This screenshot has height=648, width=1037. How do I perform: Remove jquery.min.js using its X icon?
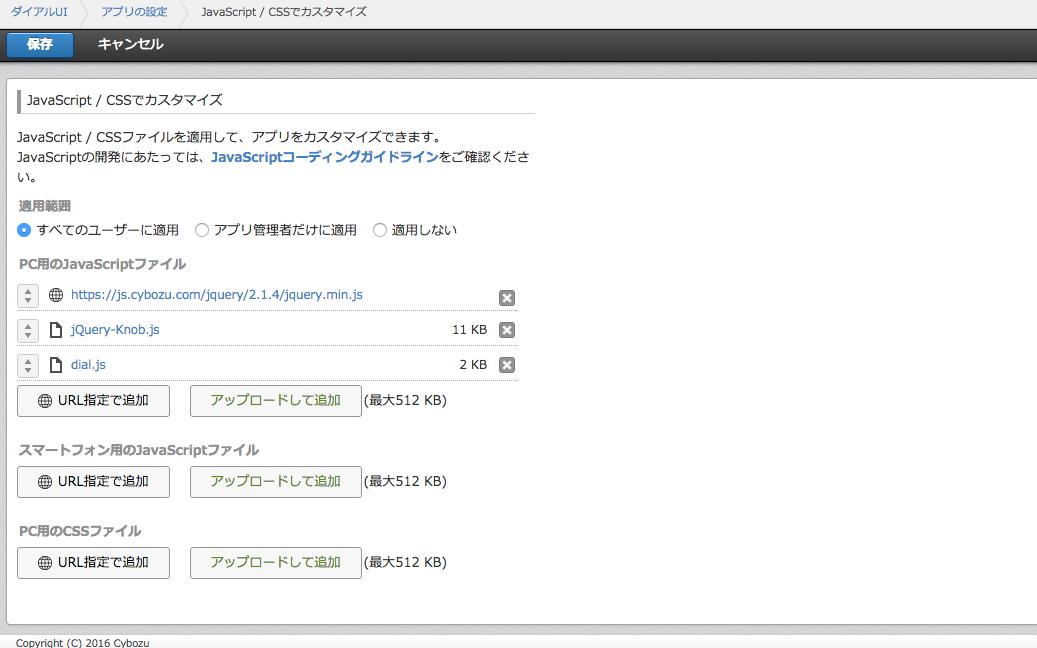pyautogui.click(x=507, y=297)
